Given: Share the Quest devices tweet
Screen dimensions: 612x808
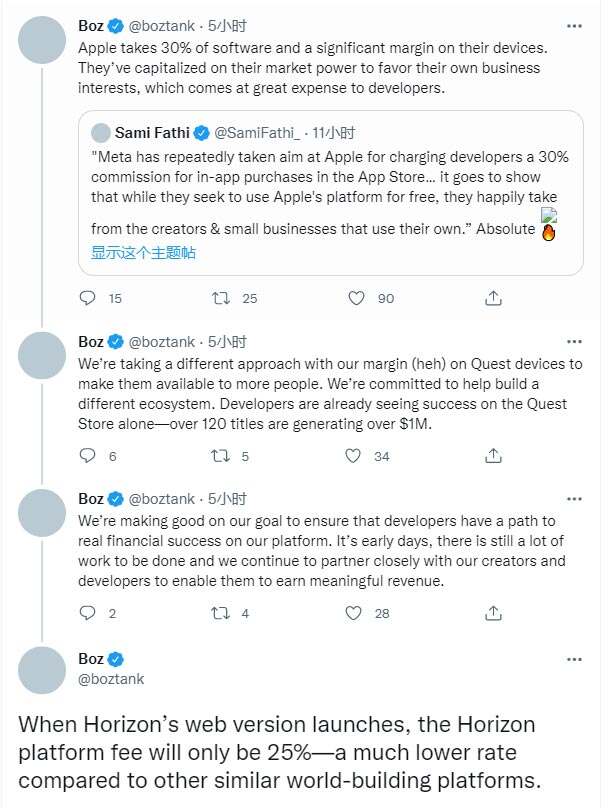Looking at the screenshot, I should pyautogui.click(x=493, y=456).
